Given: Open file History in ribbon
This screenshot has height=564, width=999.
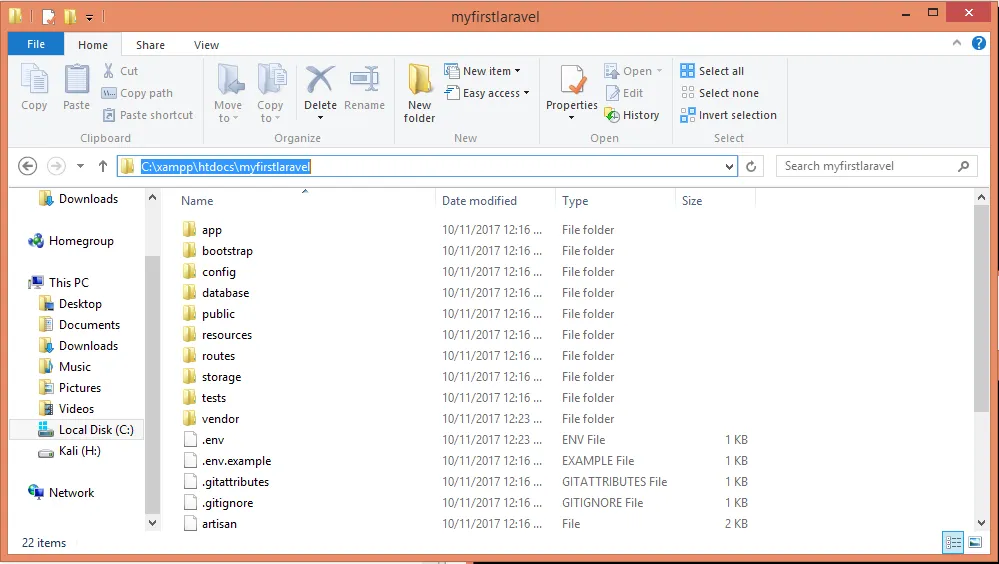Looking at the screenshot, I should (632, 115).
